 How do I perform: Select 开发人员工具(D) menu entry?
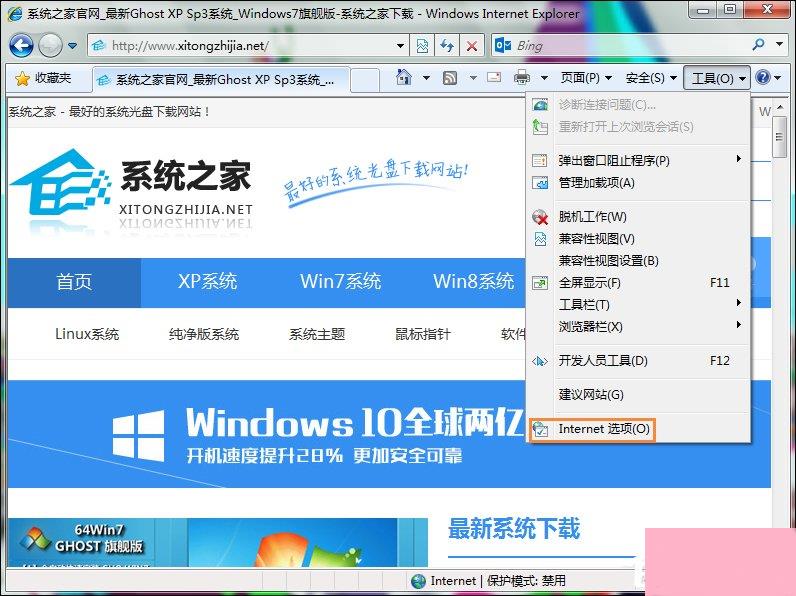click(x=639, y=360)
